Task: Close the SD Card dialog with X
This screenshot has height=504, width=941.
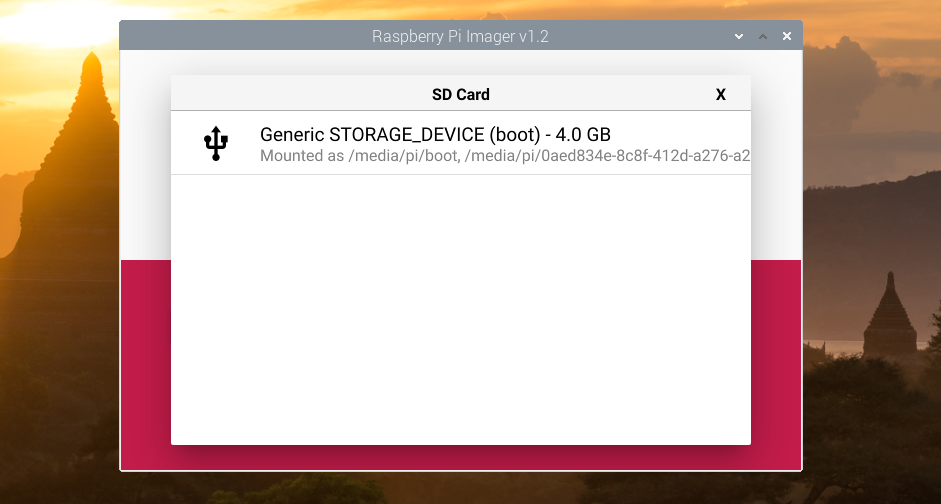Action: pyautogui.click(x=721, y=95)
